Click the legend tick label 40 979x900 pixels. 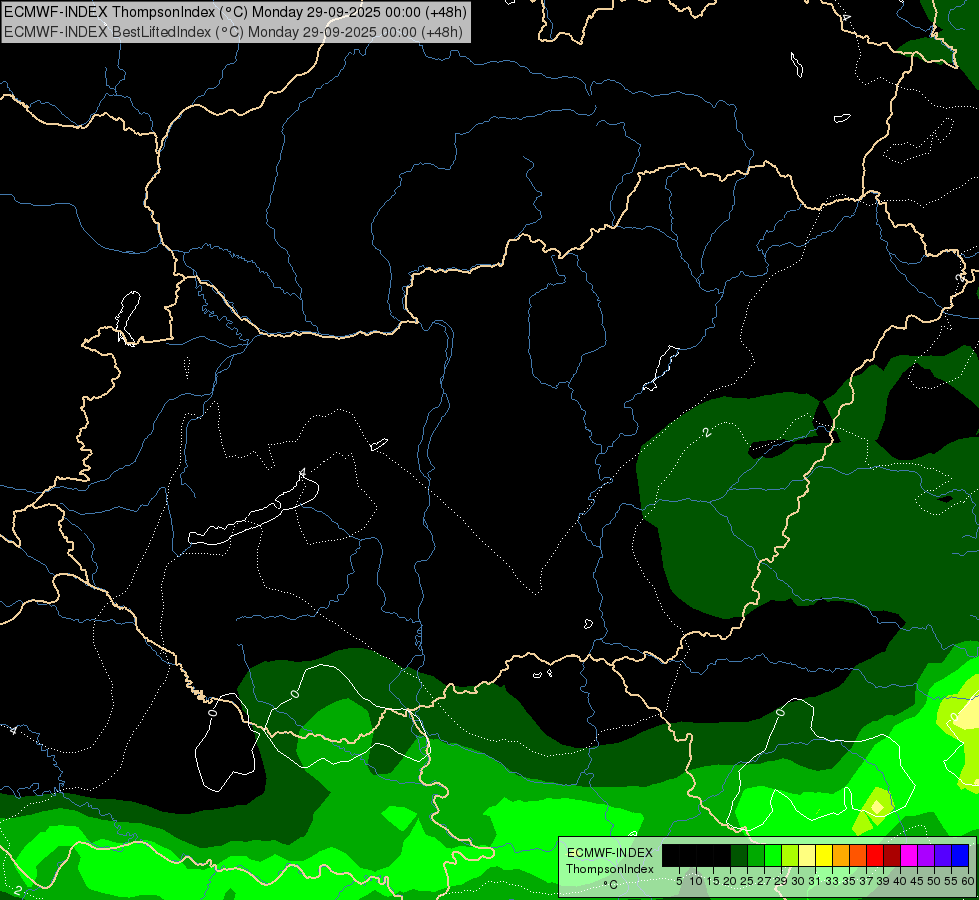(x=900, y=881)
